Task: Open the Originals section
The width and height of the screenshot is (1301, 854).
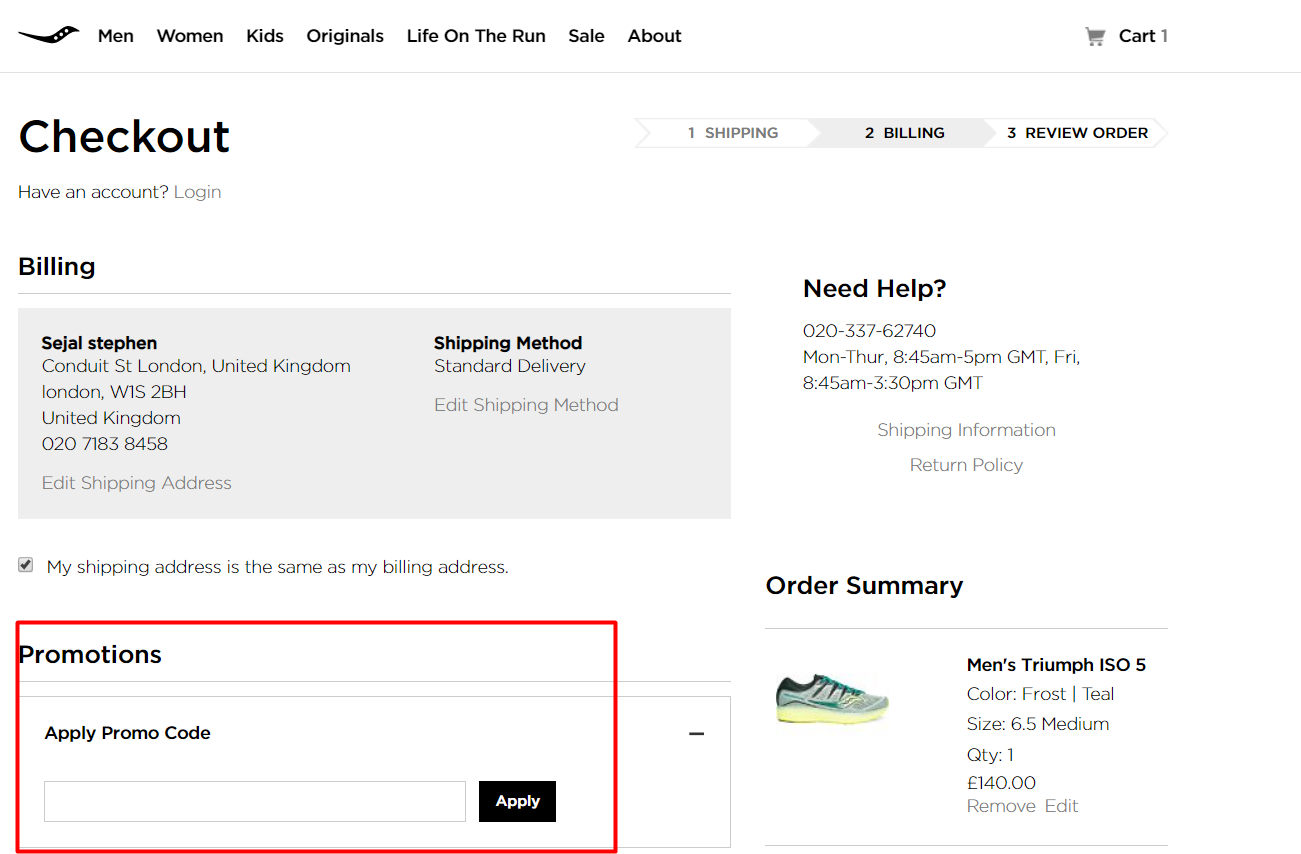Action: point(345,36)
